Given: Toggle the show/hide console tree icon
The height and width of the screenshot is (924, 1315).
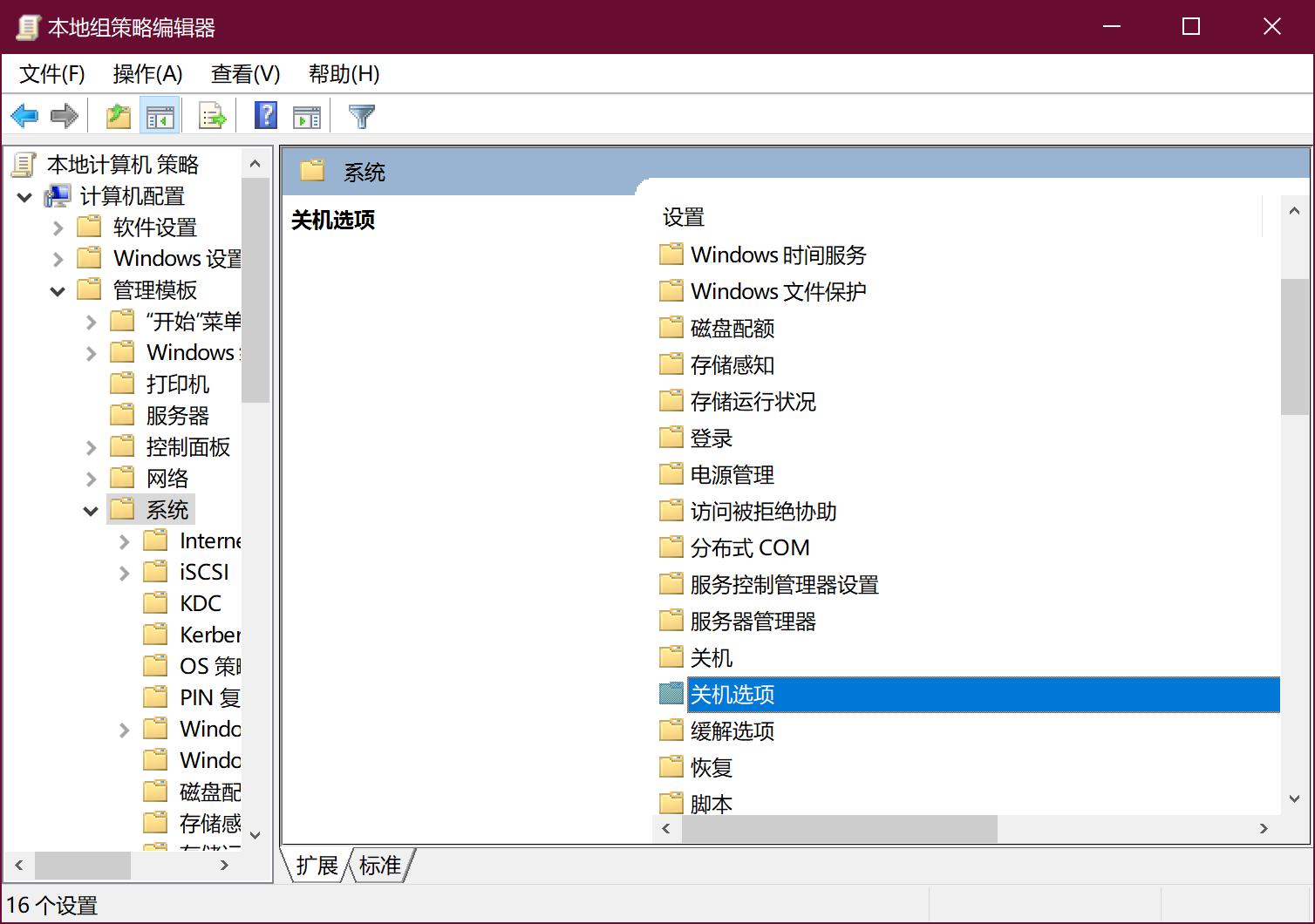Looking at the screenshot, I should tap(160, 115).
